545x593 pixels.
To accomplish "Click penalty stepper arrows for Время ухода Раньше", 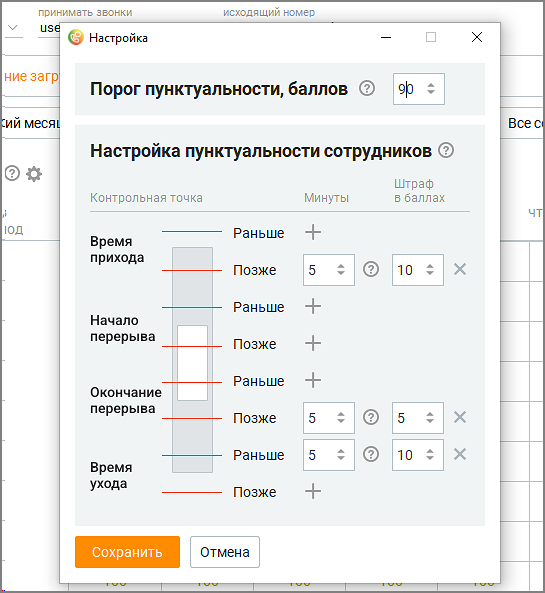I will point(430,455).
